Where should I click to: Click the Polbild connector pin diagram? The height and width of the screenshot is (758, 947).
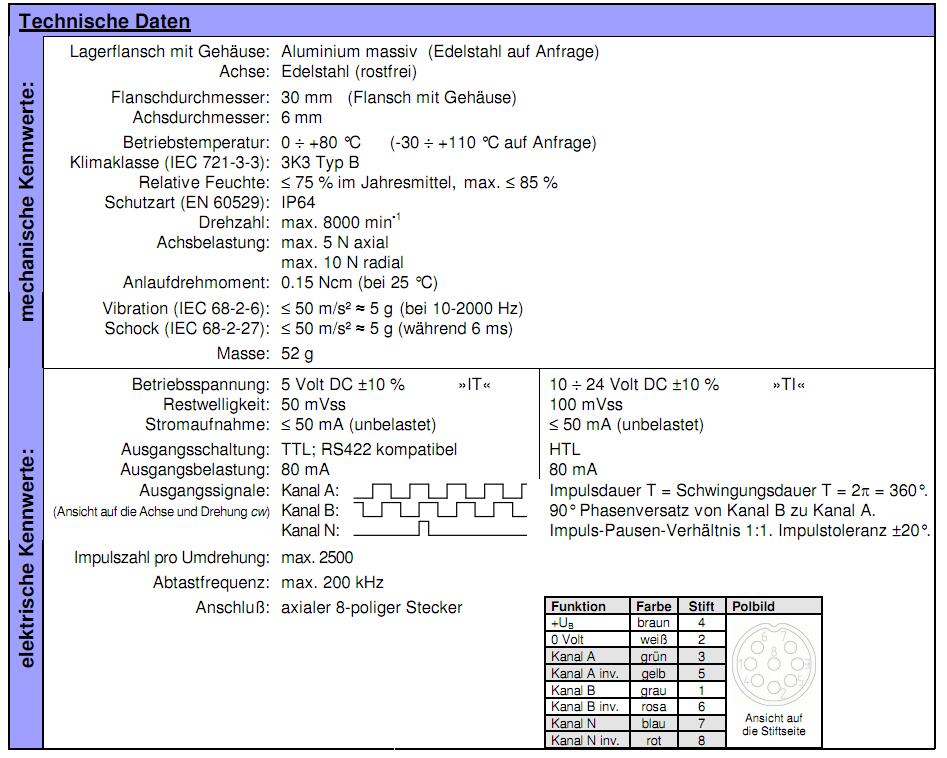(x=774, y=663)
